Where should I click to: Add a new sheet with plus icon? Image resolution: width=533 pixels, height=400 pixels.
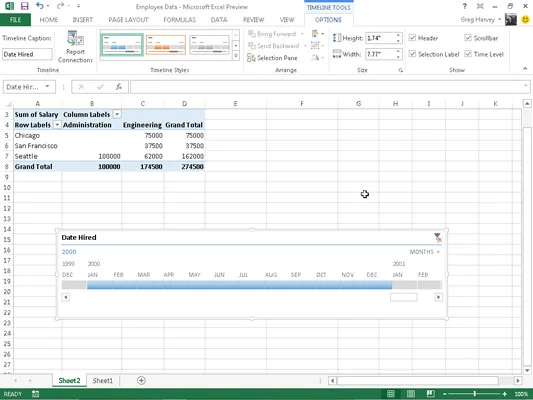point(141,381)
